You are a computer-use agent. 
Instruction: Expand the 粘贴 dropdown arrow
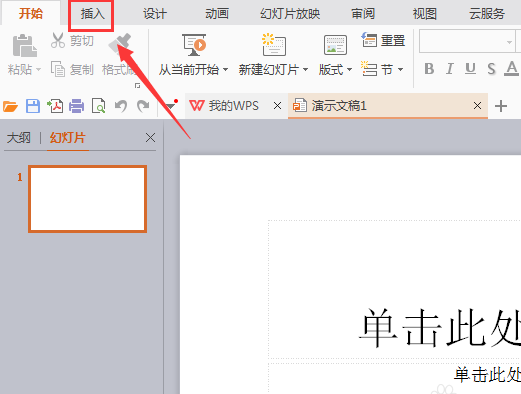click(x=38, y=70)
